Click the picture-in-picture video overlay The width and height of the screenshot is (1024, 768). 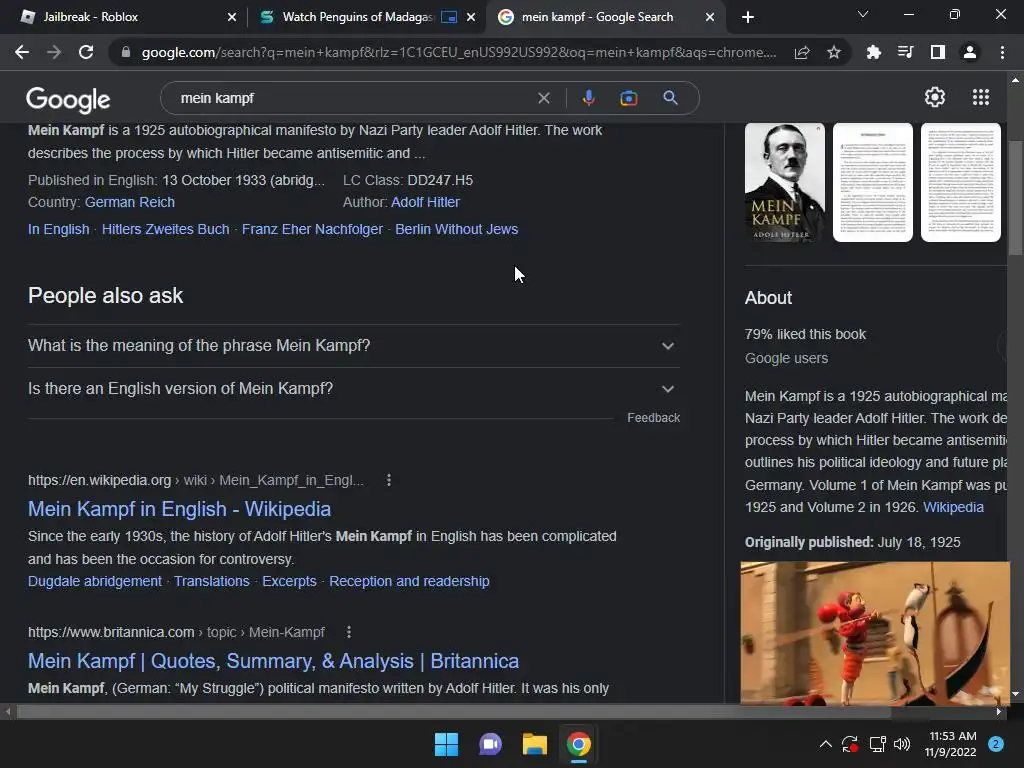pos(875,633)
